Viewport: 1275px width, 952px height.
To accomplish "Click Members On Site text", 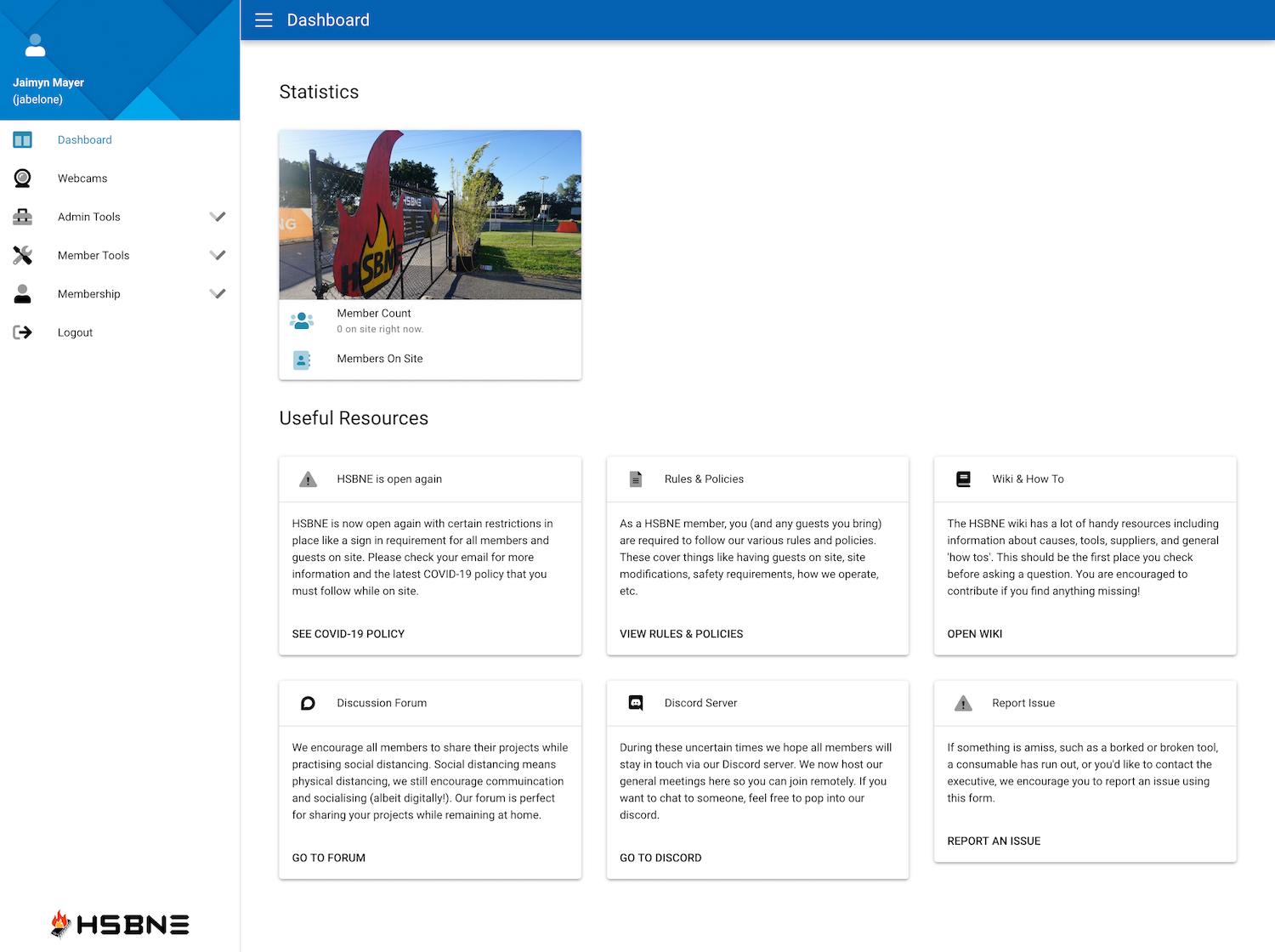I will click(380, 359).
